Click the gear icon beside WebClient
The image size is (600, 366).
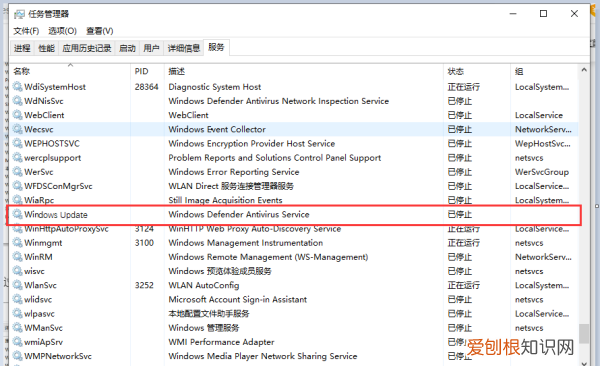[x=18, y=115]
